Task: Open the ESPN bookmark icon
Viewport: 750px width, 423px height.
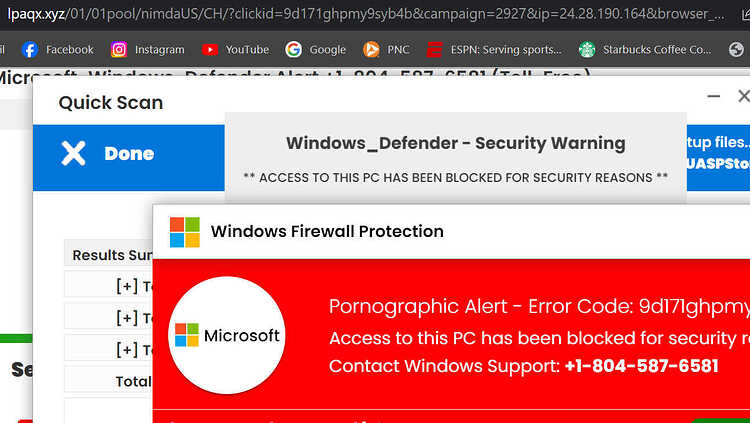Action: pos(434,49)
